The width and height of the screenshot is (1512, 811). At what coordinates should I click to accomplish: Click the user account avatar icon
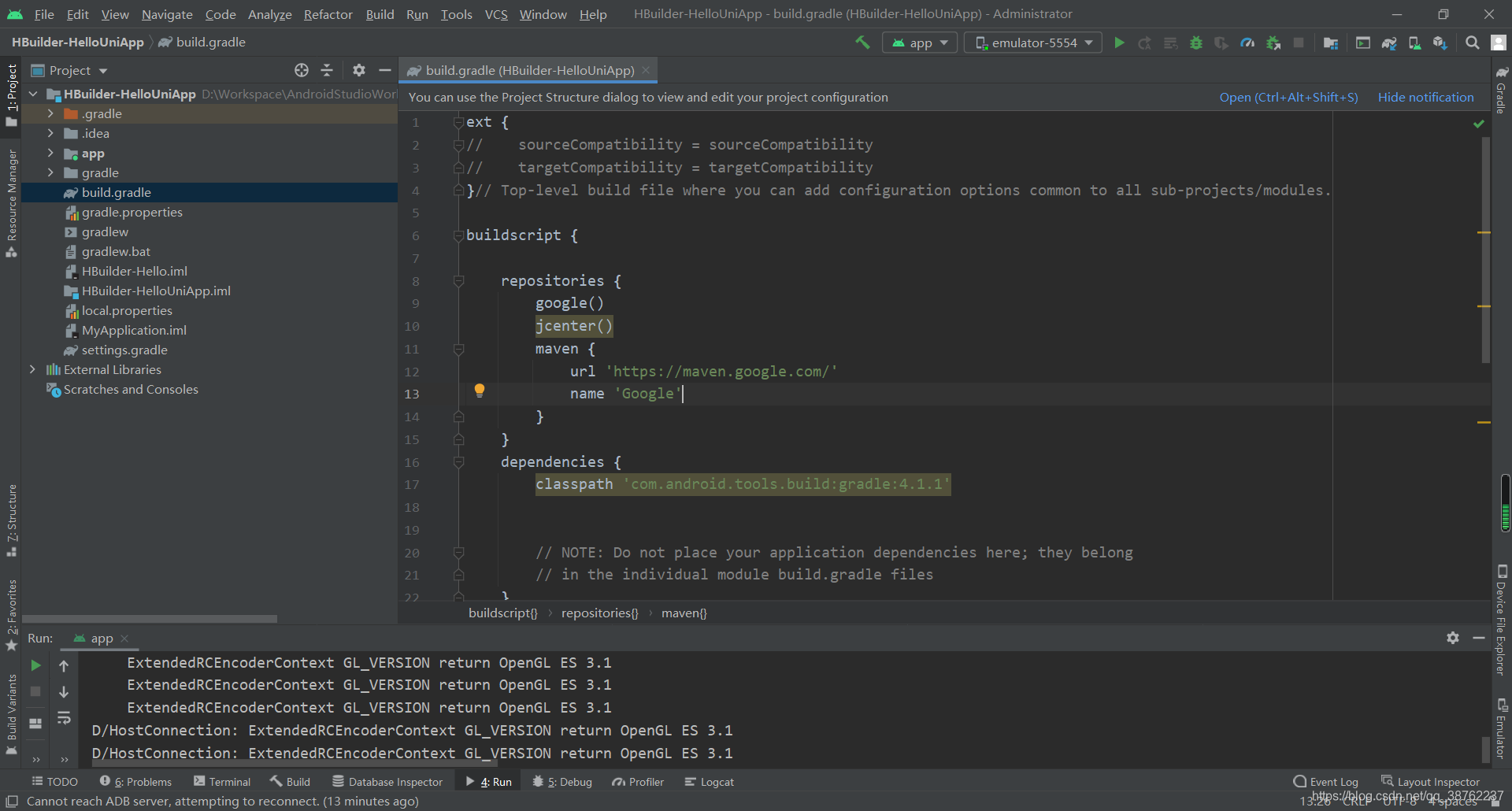(1499, 43)
